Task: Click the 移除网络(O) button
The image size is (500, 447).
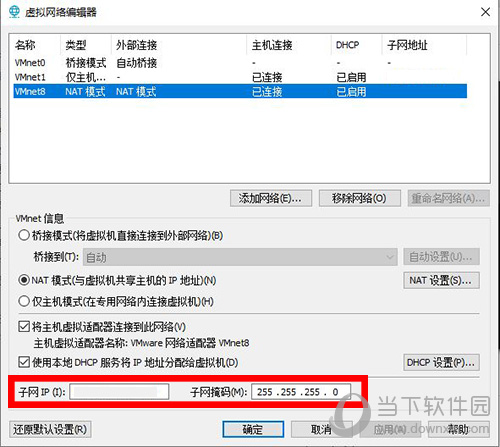Action: point(360,199)
